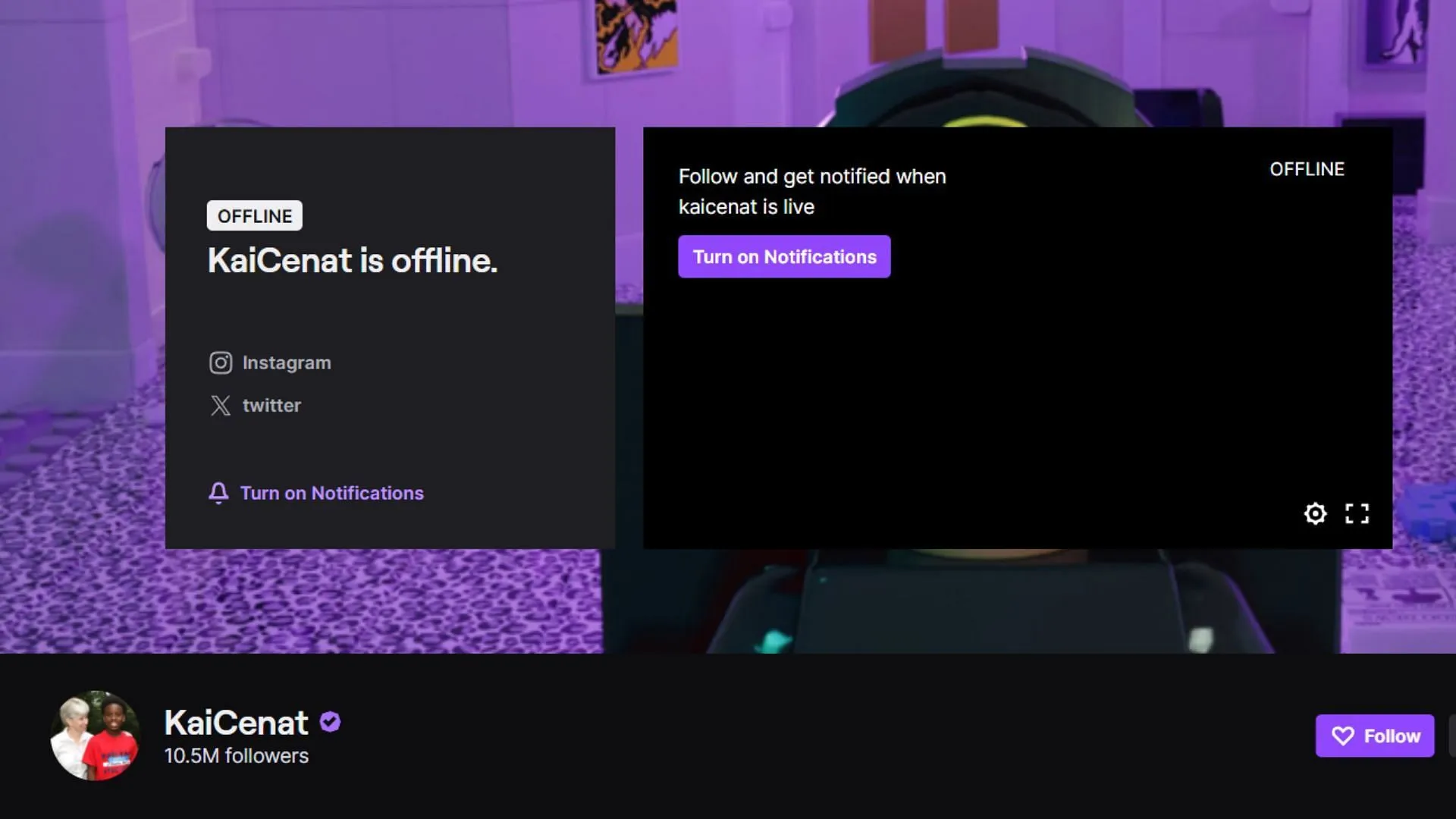Click the Instagram logo icon
Viewport: 1456px width, 819px height.
(221, 362)
